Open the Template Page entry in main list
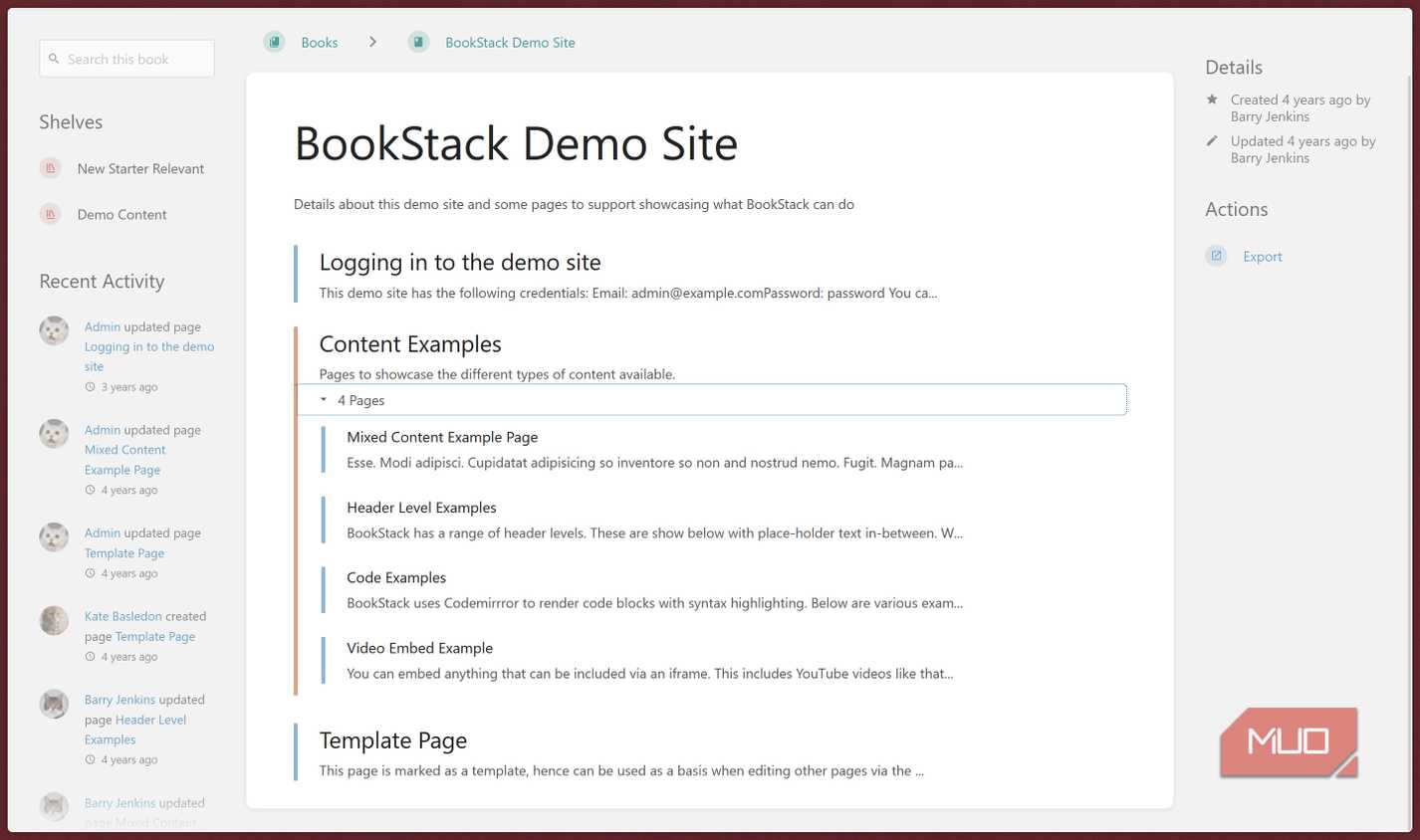This screenshot has height=840, width=1420. [393, 740]
